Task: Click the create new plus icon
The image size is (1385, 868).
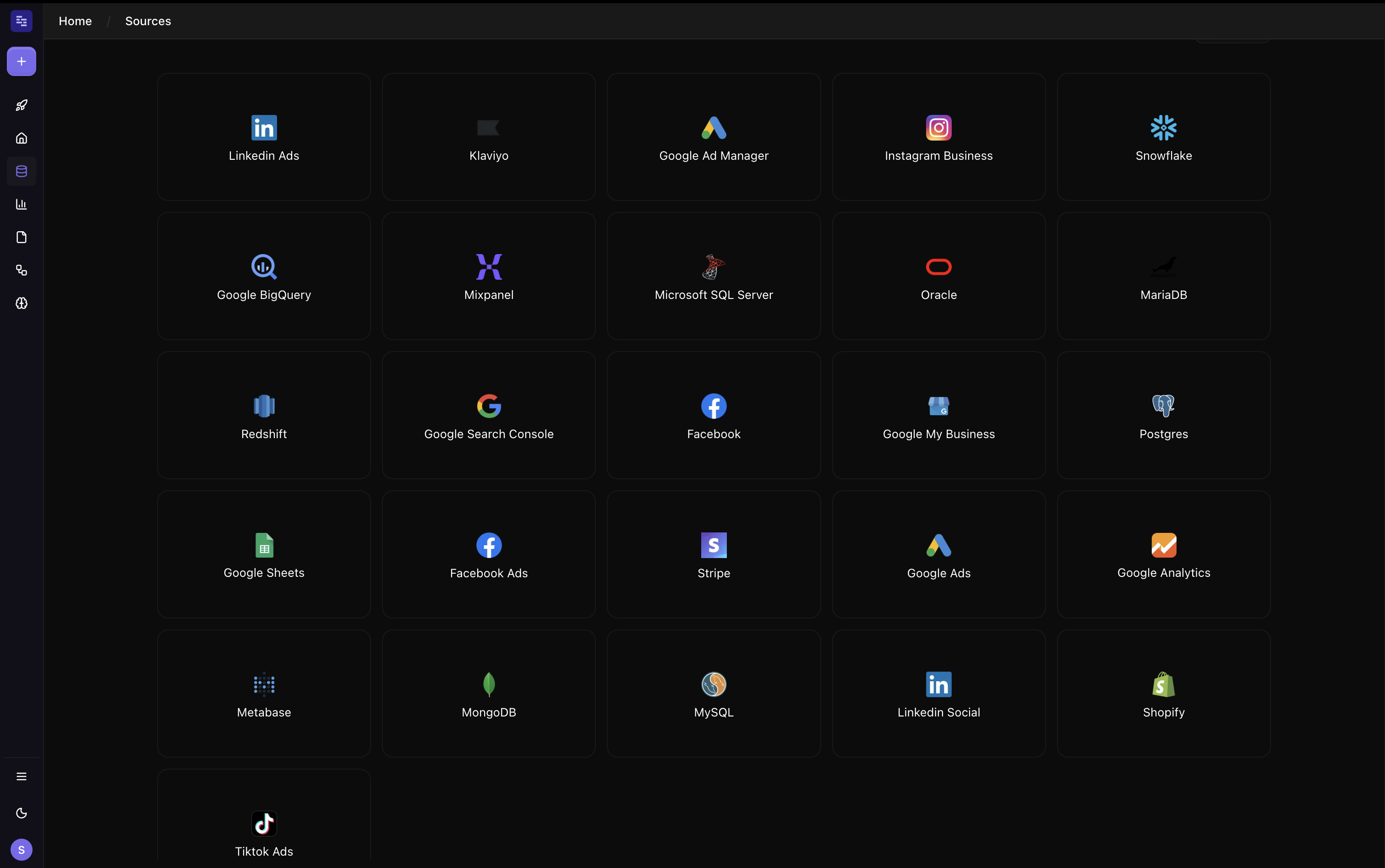Action: pos(21,61)
